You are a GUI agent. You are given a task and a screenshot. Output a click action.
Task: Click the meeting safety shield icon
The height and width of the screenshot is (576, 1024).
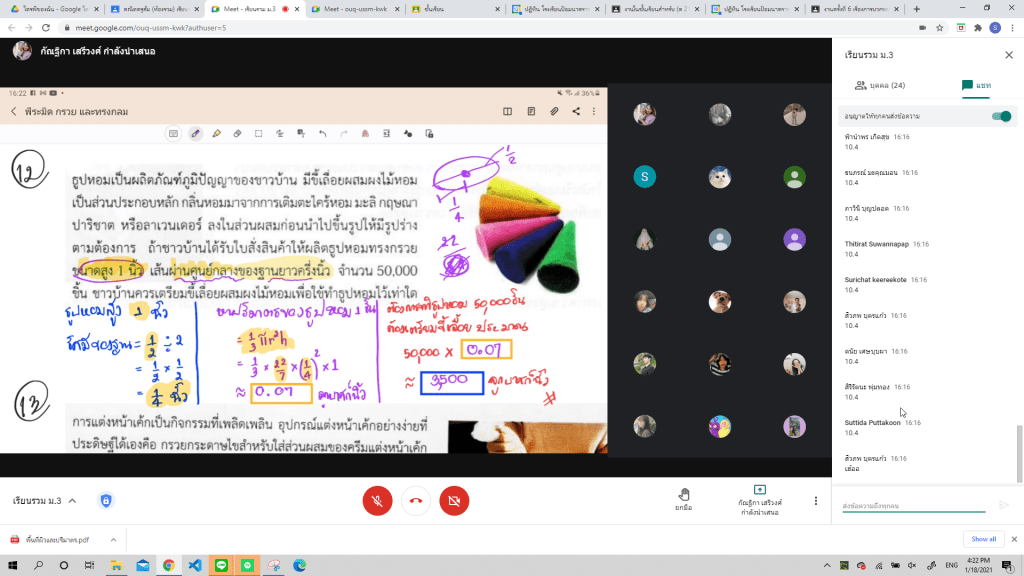[106, 500]
